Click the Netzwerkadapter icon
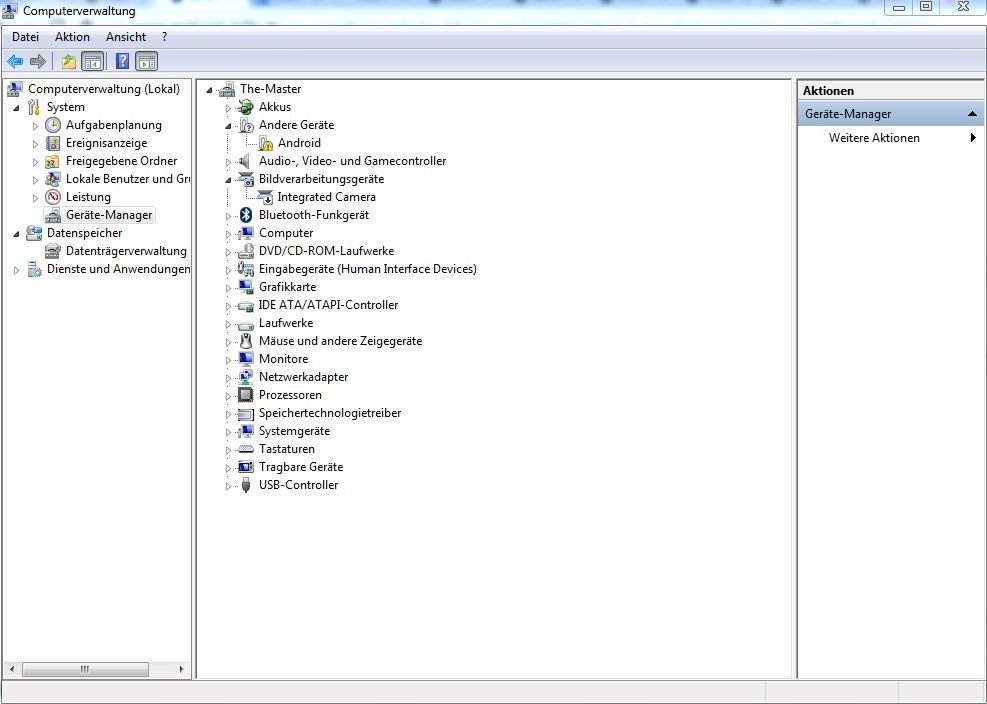The image size is (987, 704). pos(245,377)
